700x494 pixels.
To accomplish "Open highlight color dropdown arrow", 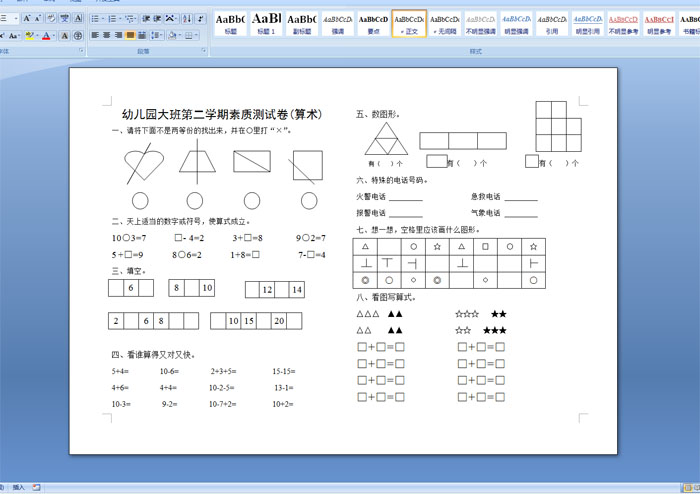I will pyautogui.click(x=37, y=35).
